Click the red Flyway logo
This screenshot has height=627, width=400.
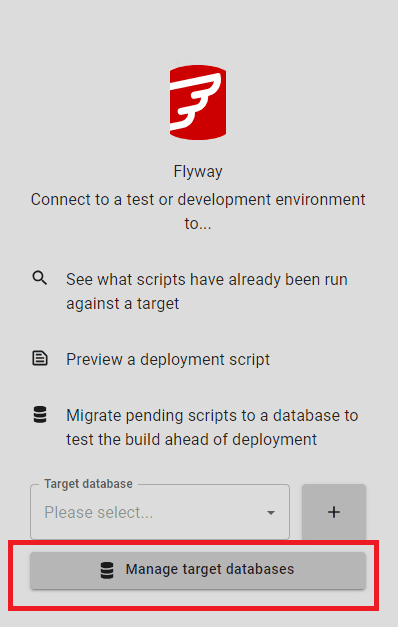[198, 102]
